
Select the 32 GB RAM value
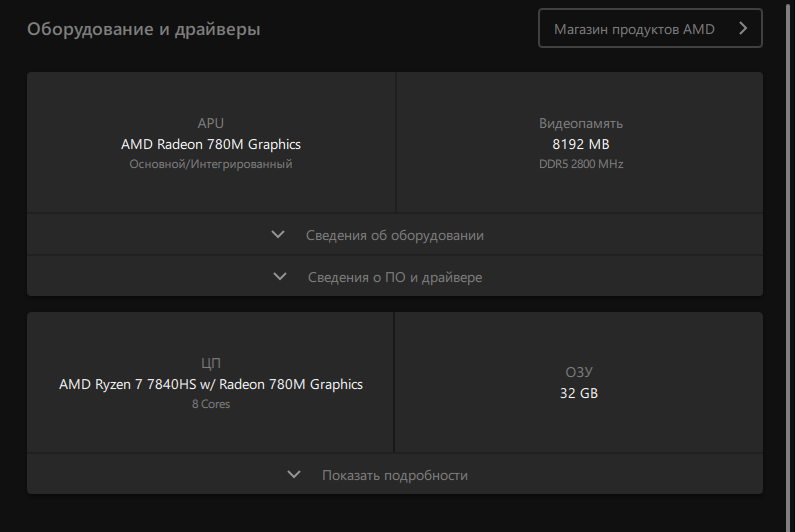point(579,394)
